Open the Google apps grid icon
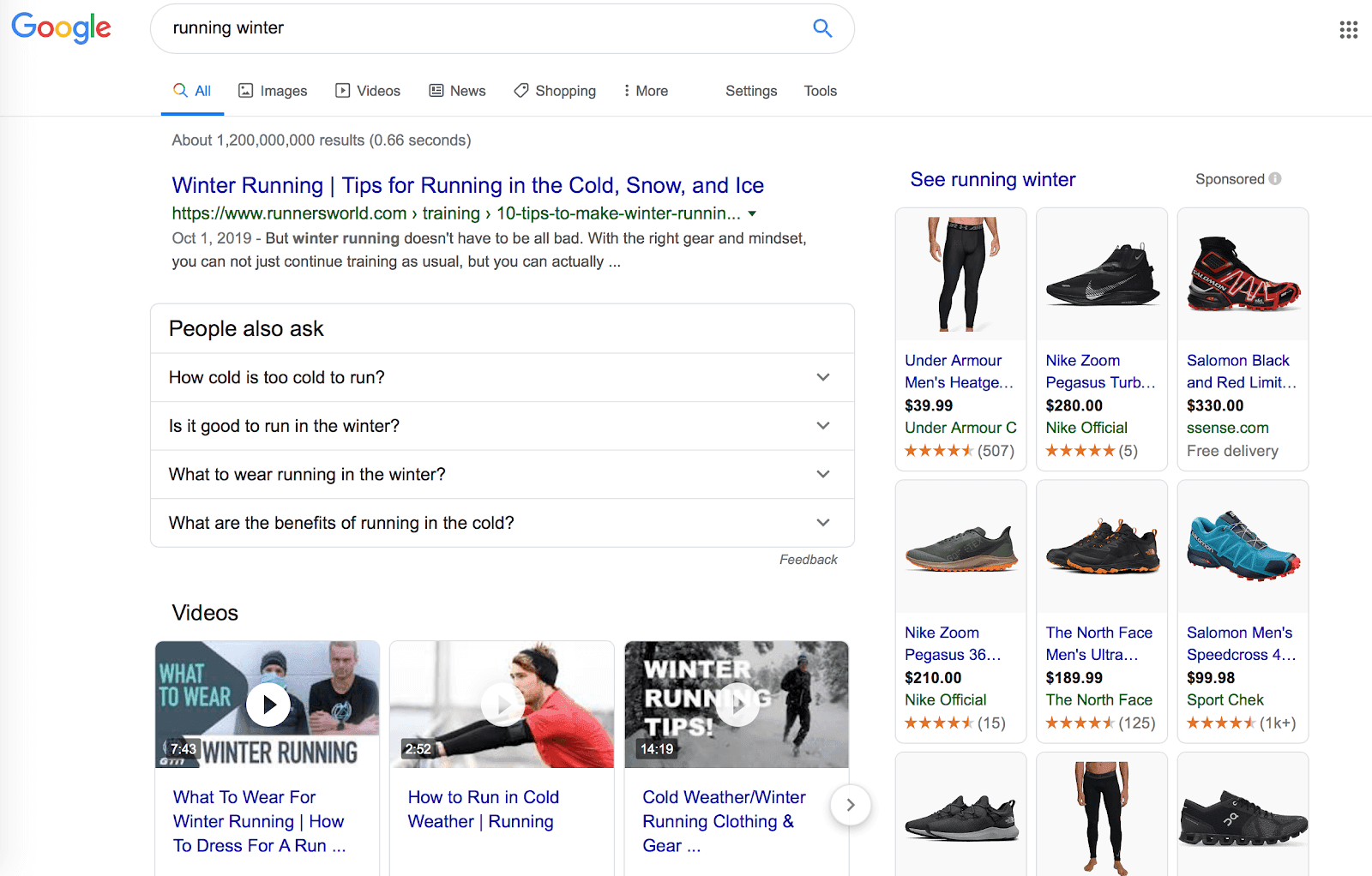 point(1348,30)
